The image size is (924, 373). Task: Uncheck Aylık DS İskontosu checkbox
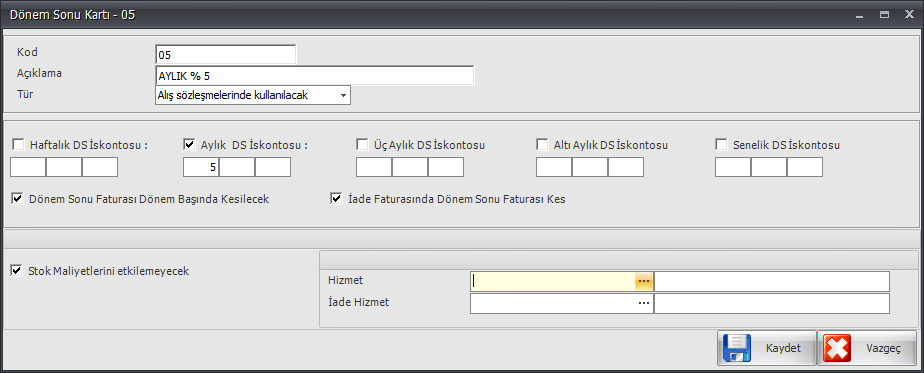click(x=190, y=144)
